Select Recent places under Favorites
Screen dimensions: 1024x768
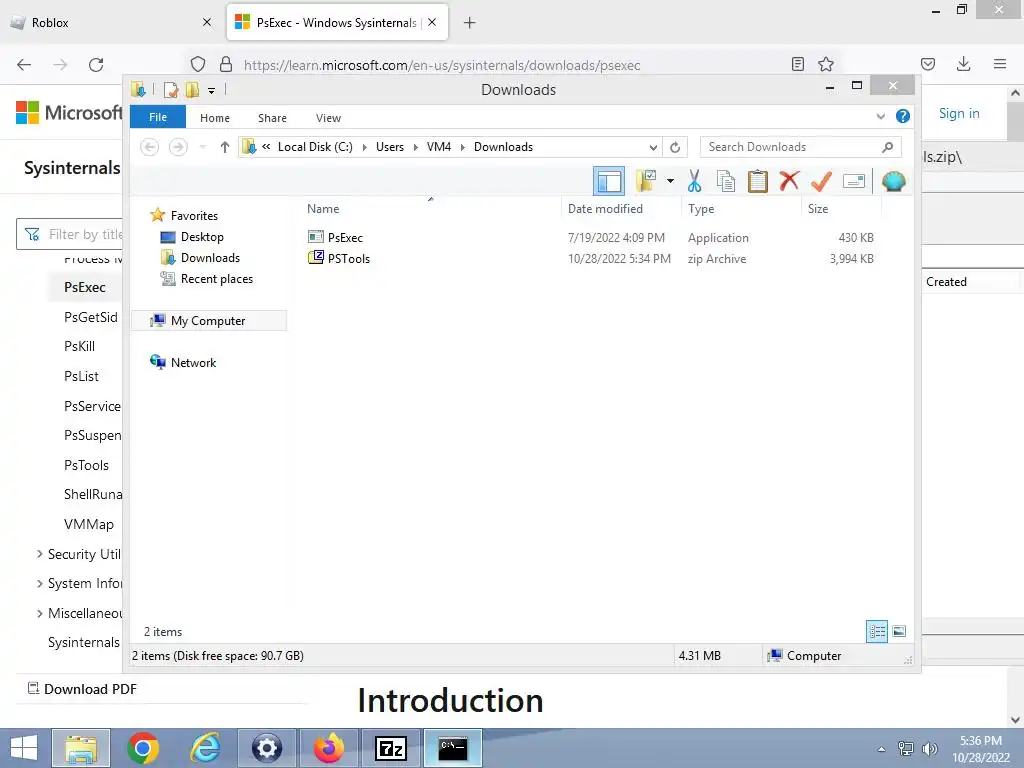[x=216, y=279]
